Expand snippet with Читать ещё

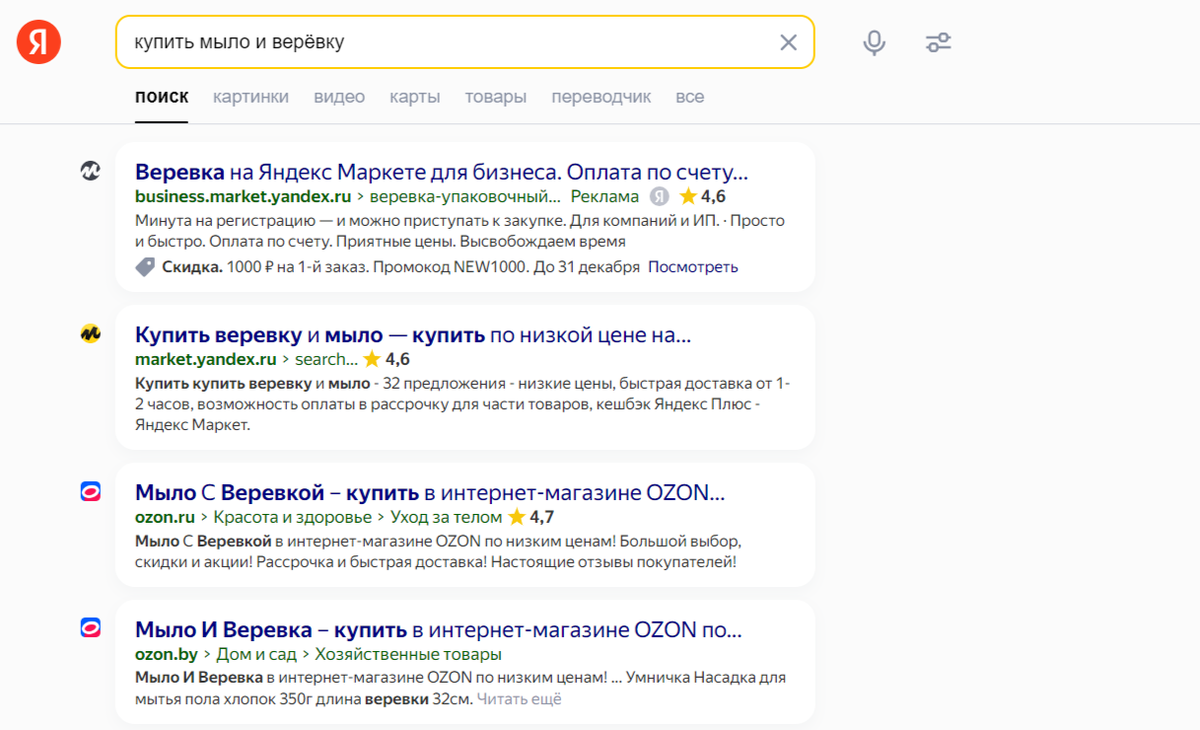click(519, 699)
